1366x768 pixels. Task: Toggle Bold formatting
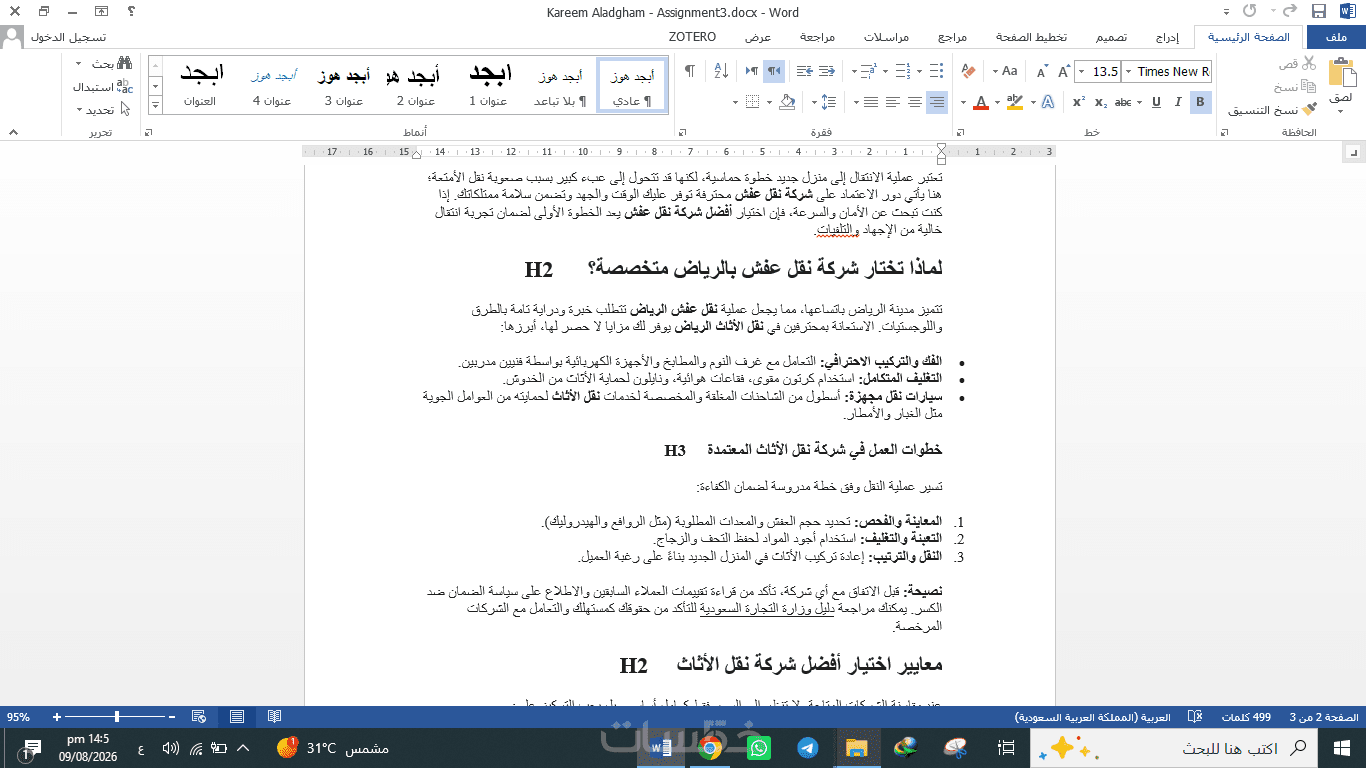click(1201, 102)
